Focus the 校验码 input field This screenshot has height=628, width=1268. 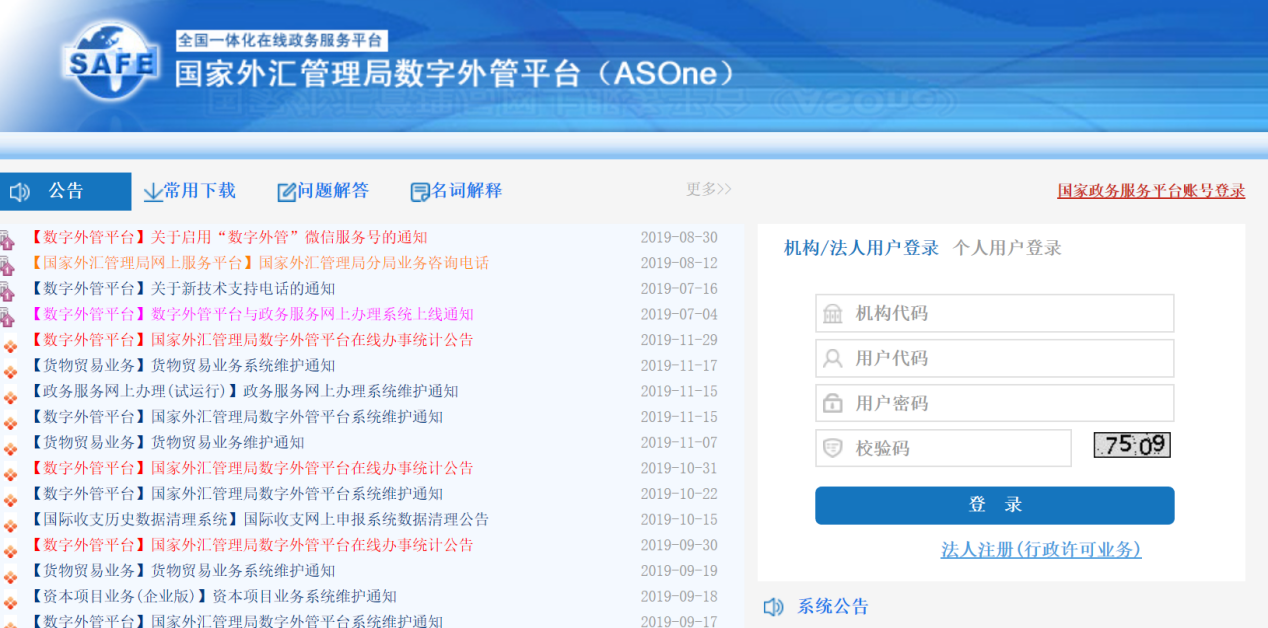(943, 448)
